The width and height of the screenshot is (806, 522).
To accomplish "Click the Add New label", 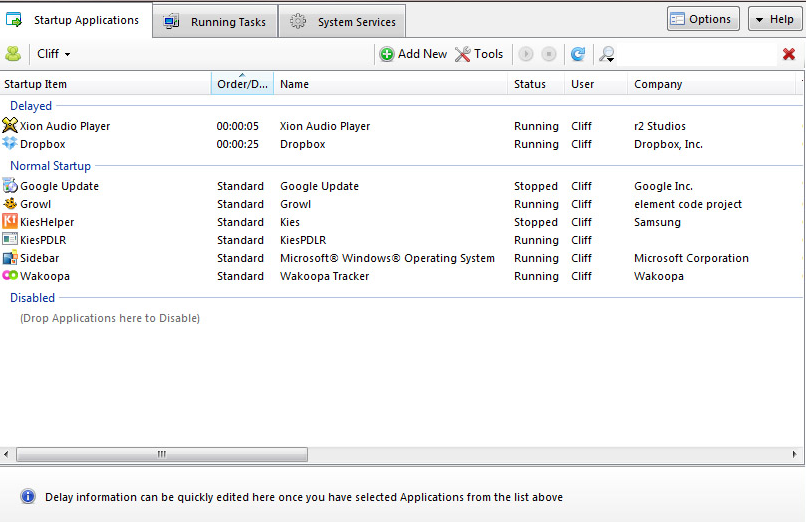I will 423,54.
